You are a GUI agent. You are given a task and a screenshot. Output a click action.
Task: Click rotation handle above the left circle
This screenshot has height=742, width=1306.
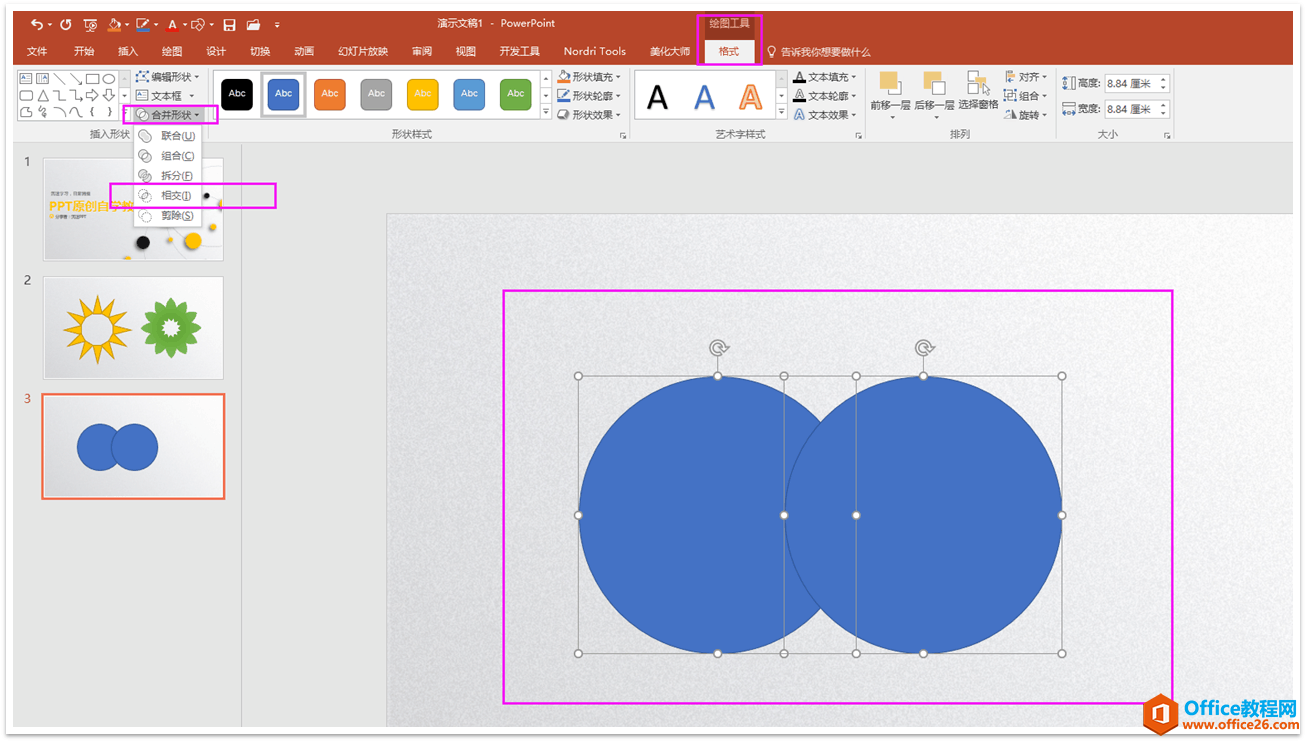click(x=718, y=348)
